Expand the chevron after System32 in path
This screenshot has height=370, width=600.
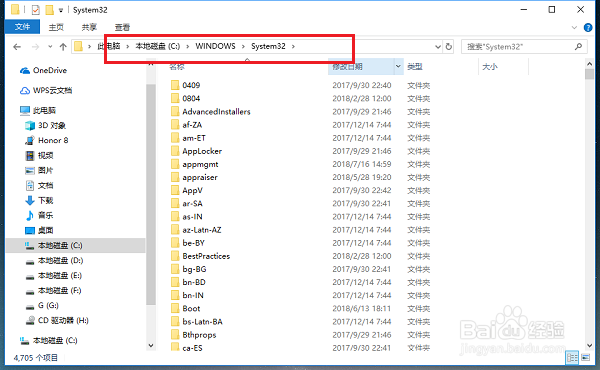tap(293, 46)
